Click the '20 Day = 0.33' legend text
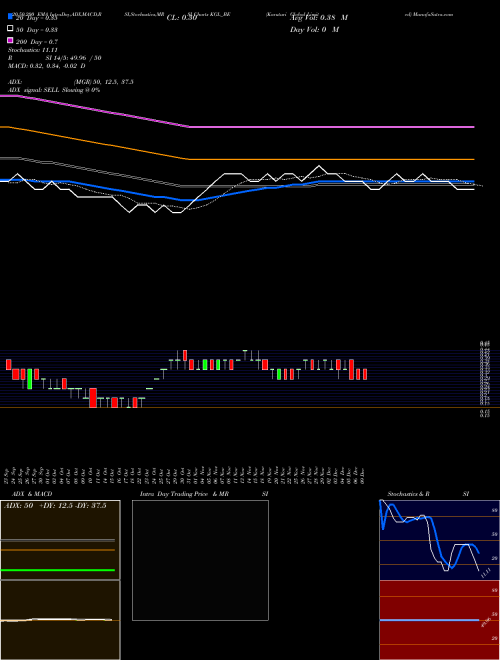Image resolution: width=500 pixels, height=660 pixels. coord(37,18)
